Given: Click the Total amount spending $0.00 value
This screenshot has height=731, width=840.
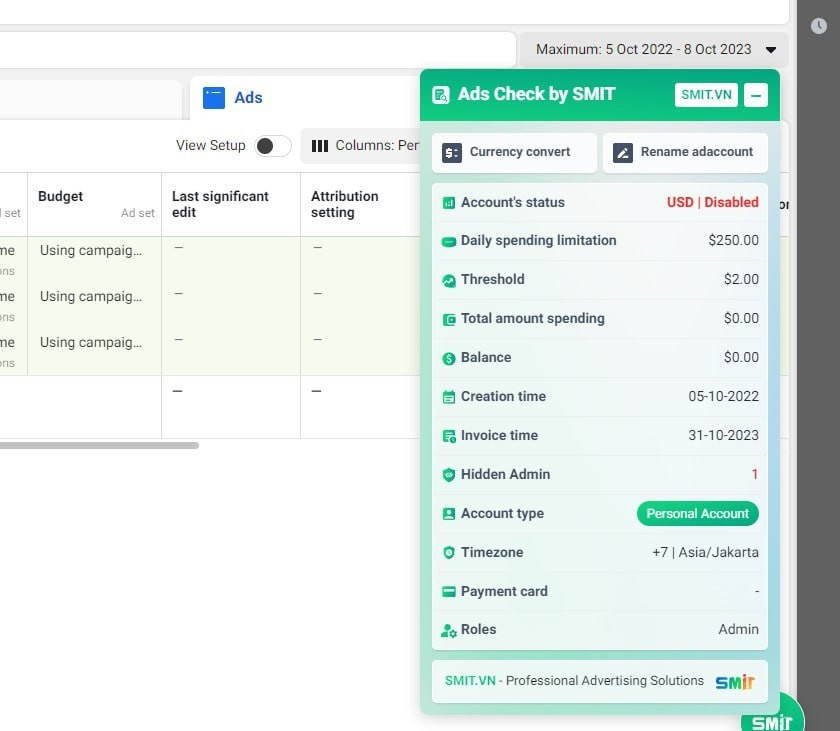Looking at the screenshot, I should 741,319.
